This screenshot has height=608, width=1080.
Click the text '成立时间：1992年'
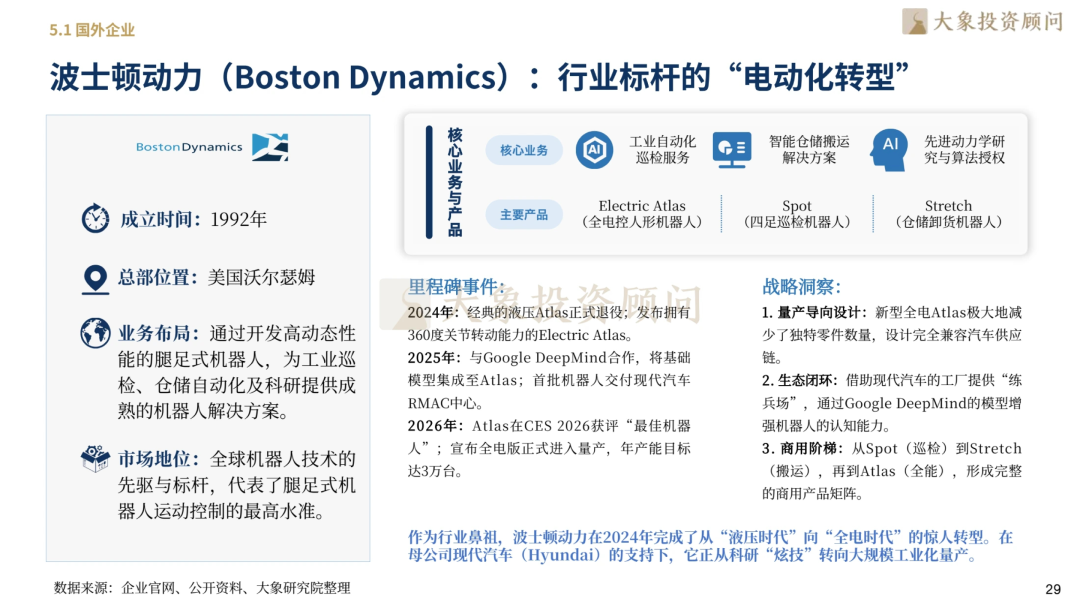click(x=194, y=220)
